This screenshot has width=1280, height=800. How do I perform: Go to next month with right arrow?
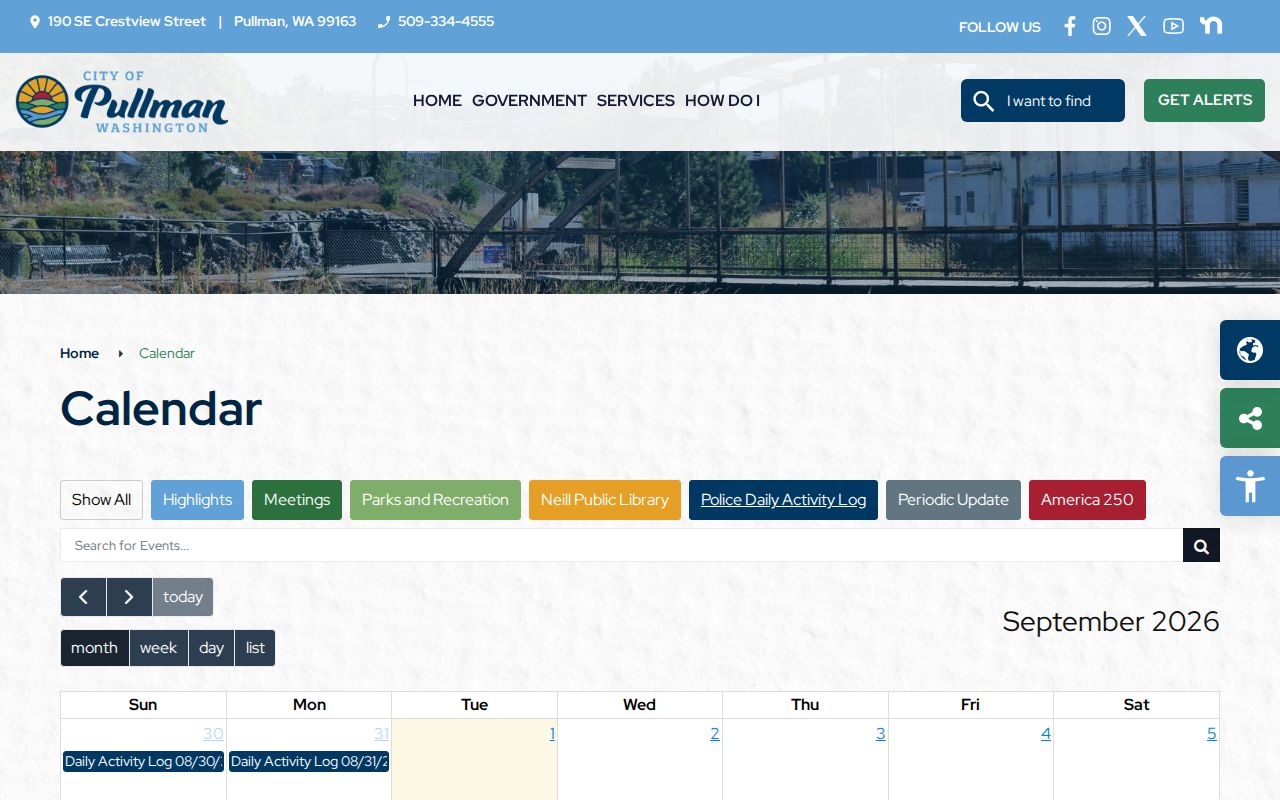pos(129,597)
